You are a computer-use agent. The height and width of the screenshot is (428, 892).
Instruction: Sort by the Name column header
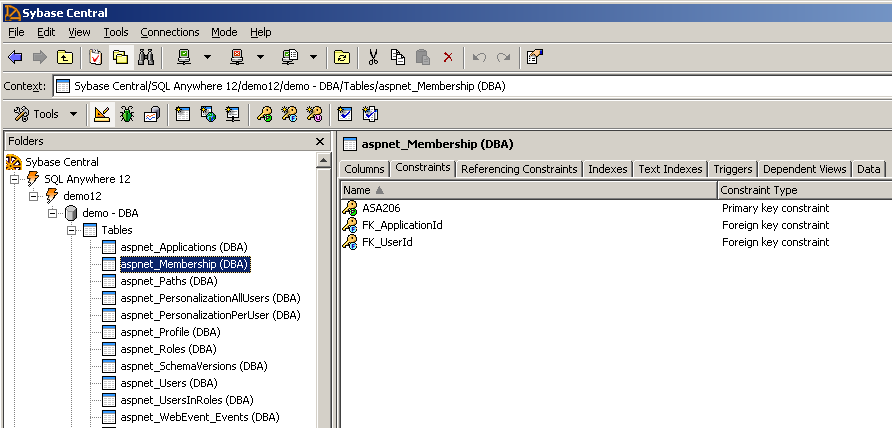(x=528, y=190)
